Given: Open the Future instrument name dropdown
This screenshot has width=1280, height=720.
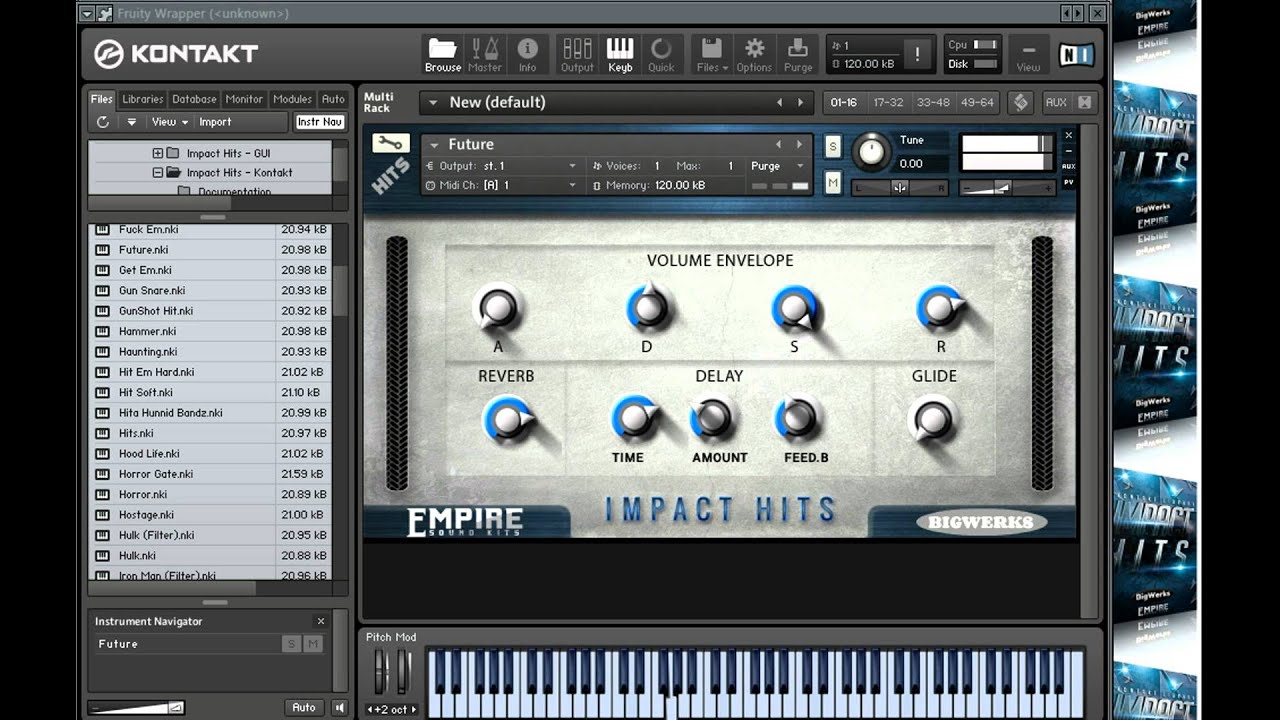Looking at the screenshot, I should coord(434,144).
